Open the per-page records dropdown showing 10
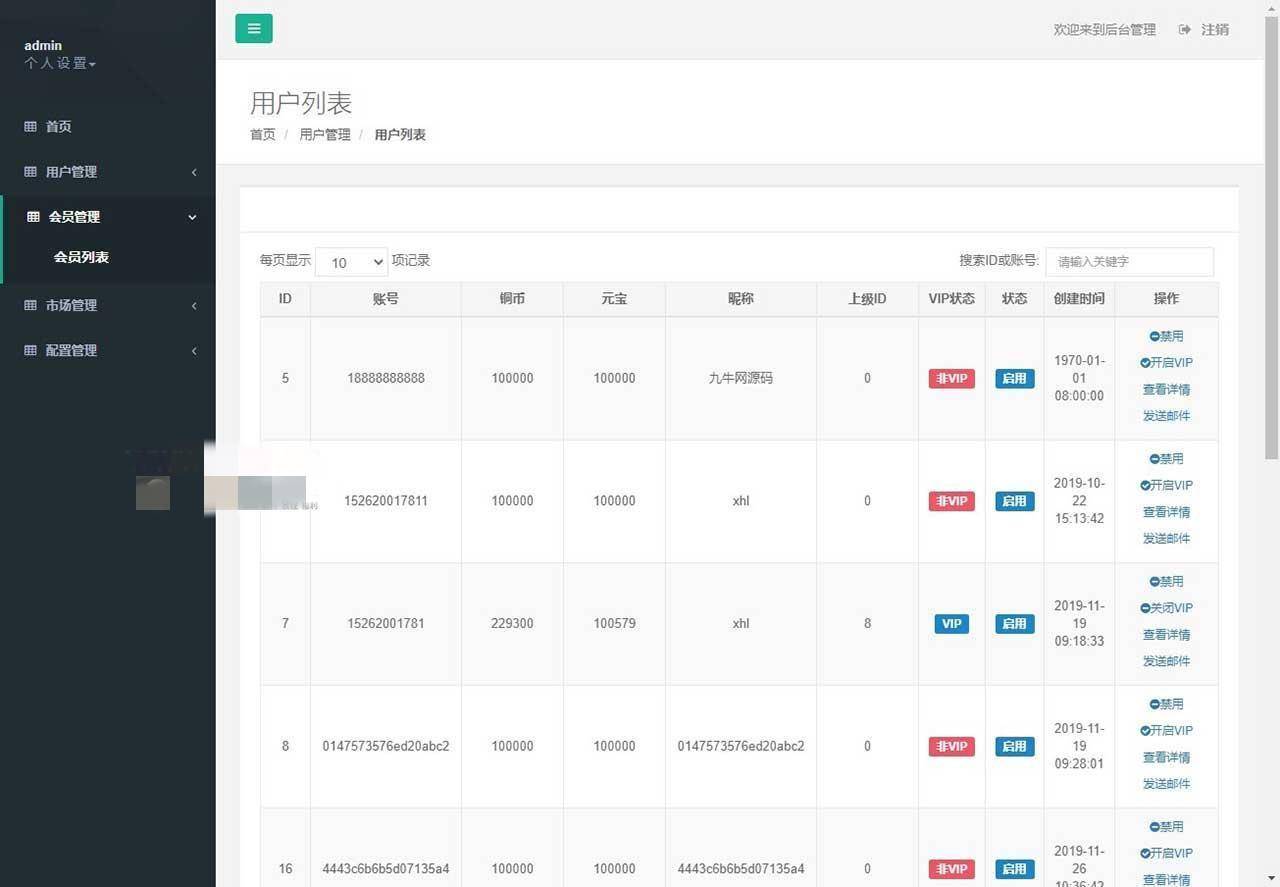The image size is (1280, 887). pyautogui.click(x=350, y=261)
